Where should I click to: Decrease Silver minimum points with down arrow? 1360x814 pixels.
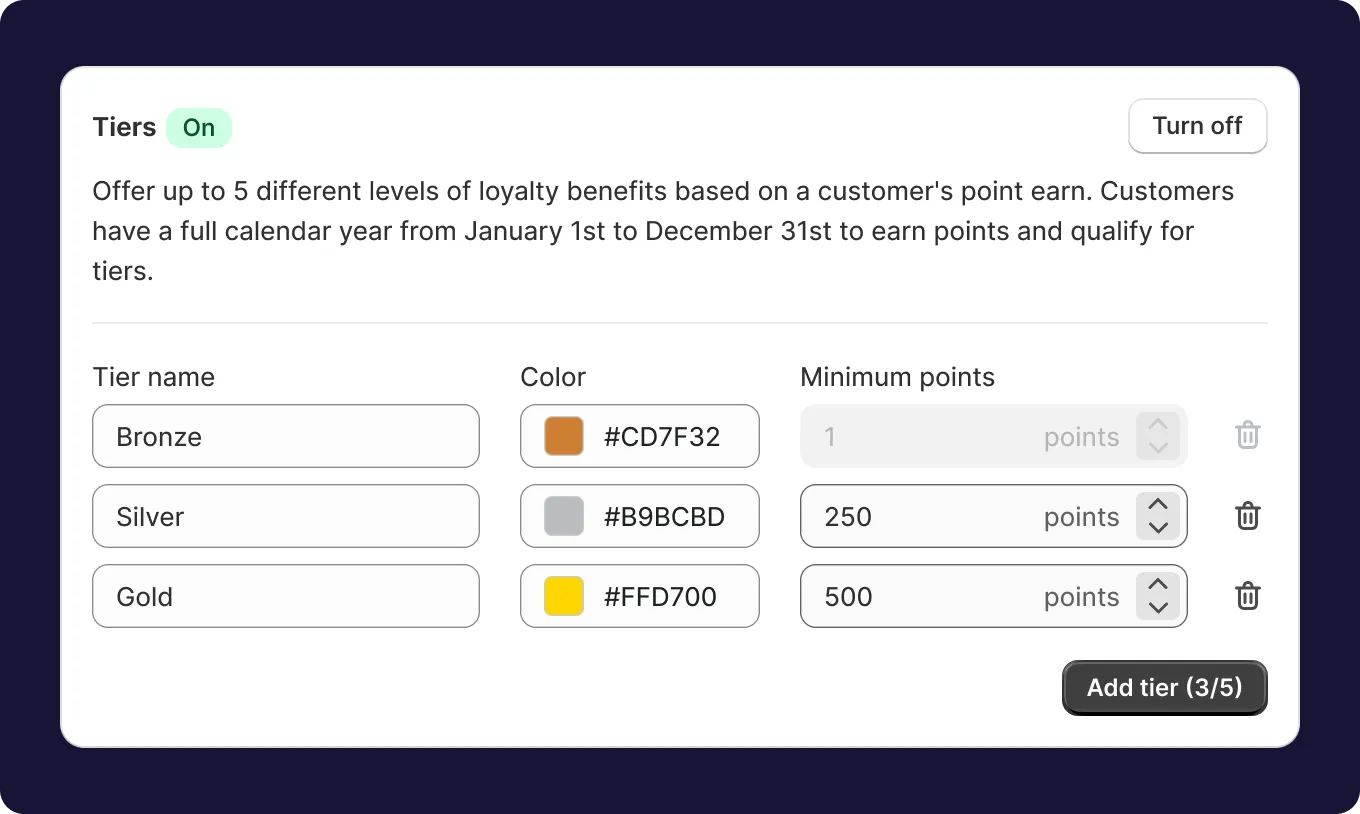(x=1158, y=528)
